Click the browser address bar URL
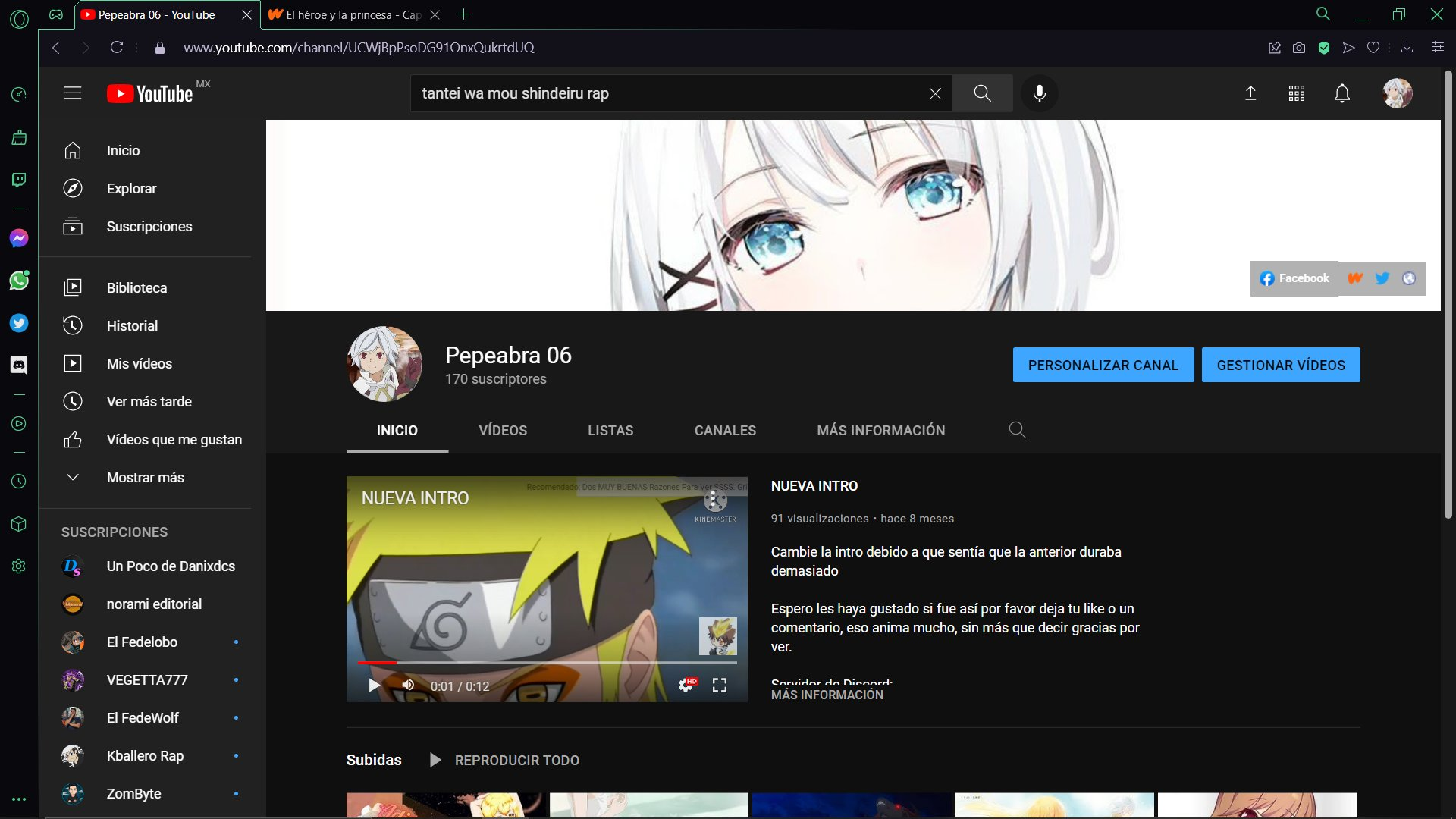 click(359, 48)
